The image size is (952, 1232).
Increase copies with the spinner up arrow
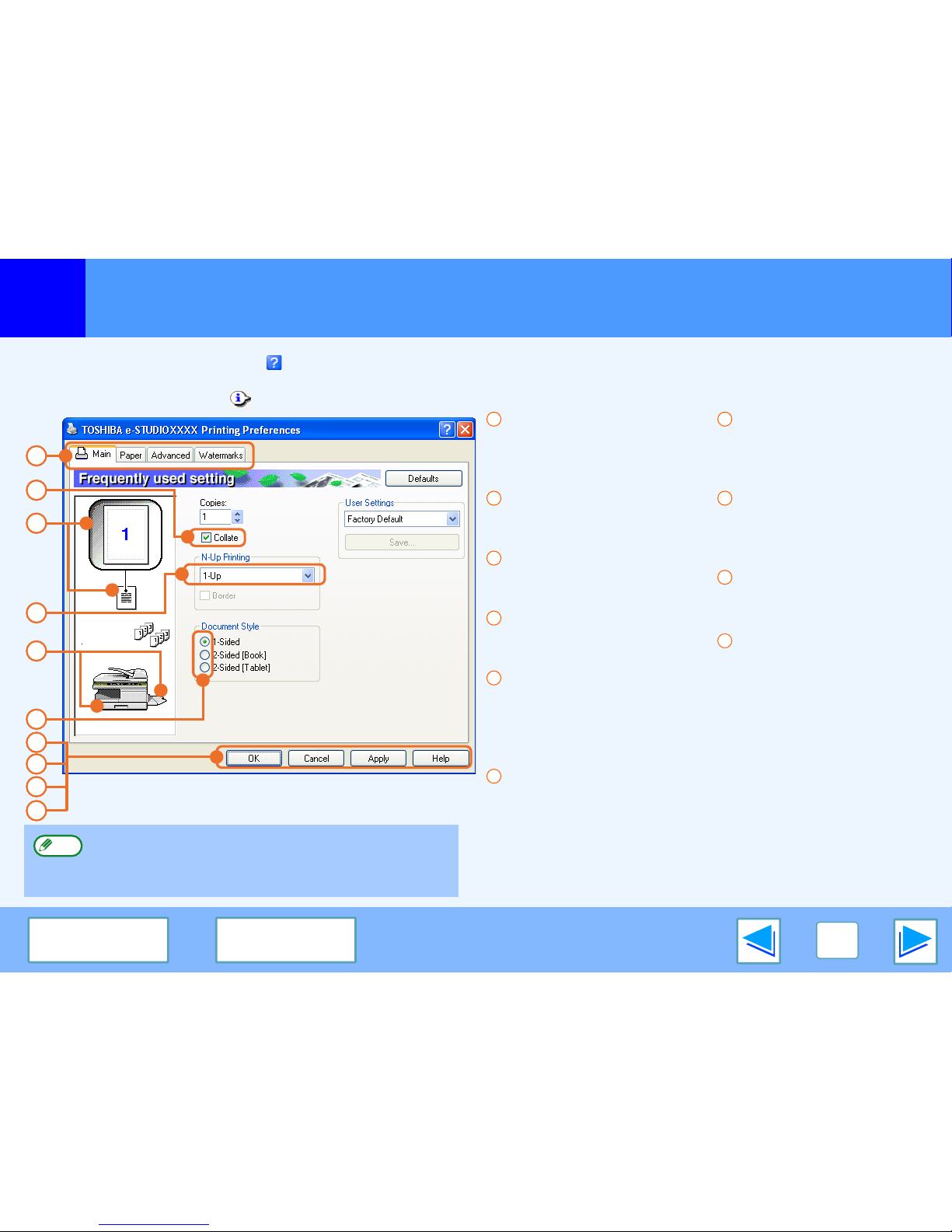[238, 514]
